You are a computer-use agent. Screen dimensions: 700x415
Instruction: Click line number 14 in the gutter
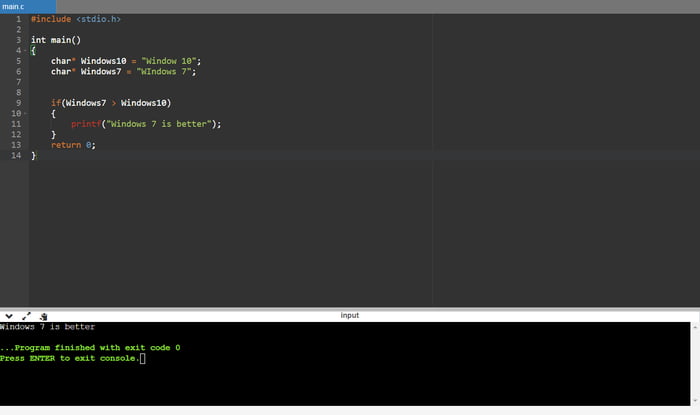coord(15,156)
